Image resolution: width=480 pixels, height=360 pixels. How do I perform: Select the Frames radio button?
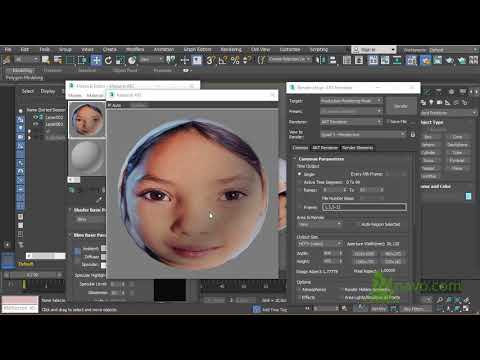tap(299, 207)
